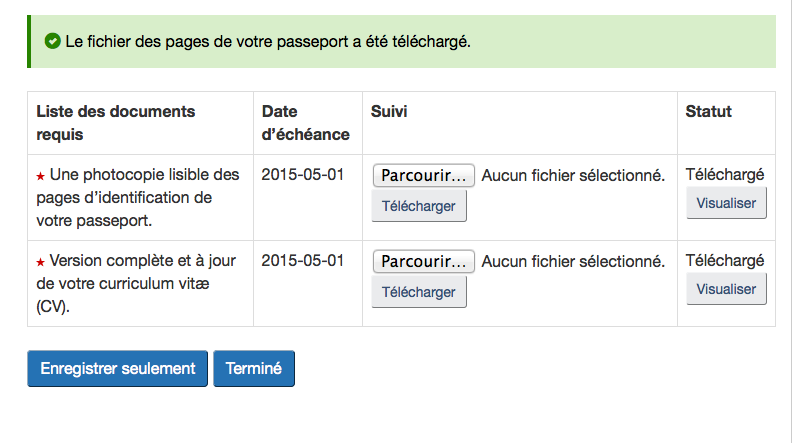Open the Parcourir file picker for CV
The image size is (801, 443).
(423, 261)
